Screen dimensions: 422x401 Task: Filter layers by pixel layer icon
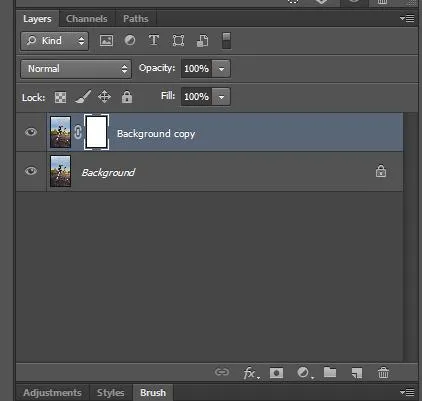pos(106,41)
